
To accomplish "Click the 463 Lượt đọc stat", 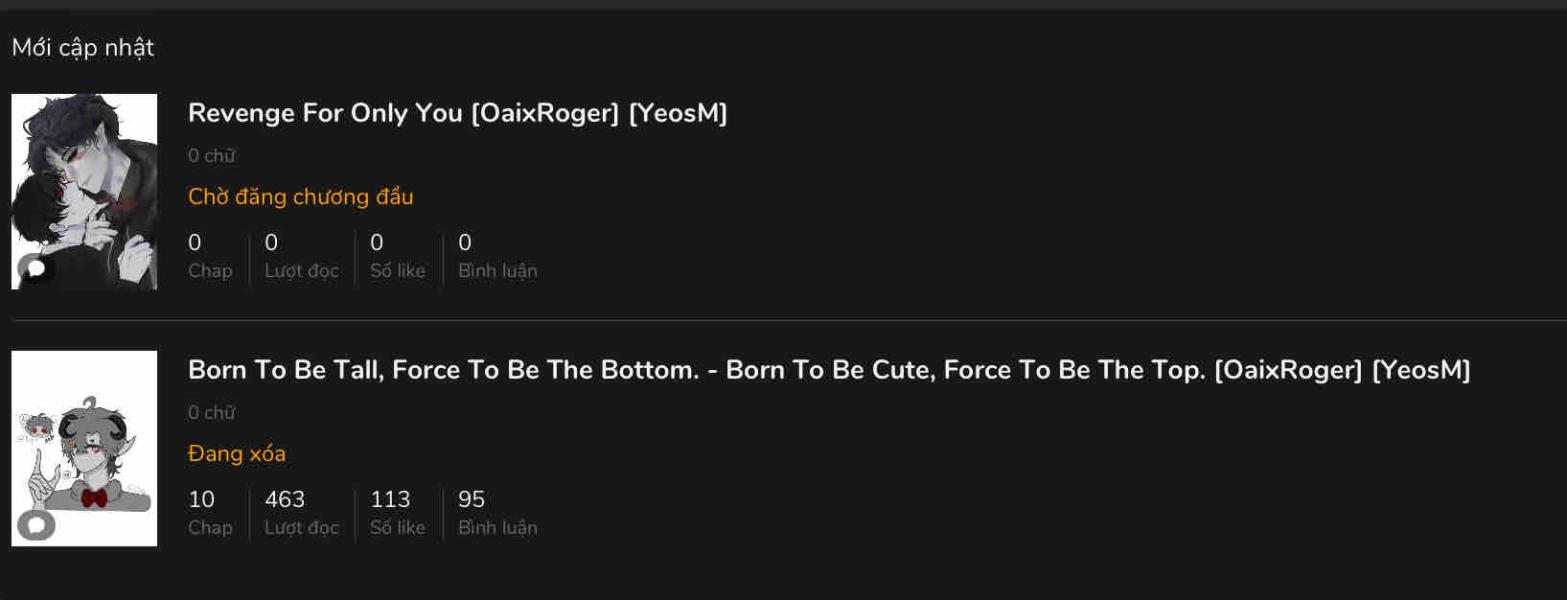I will pos(301,512).
